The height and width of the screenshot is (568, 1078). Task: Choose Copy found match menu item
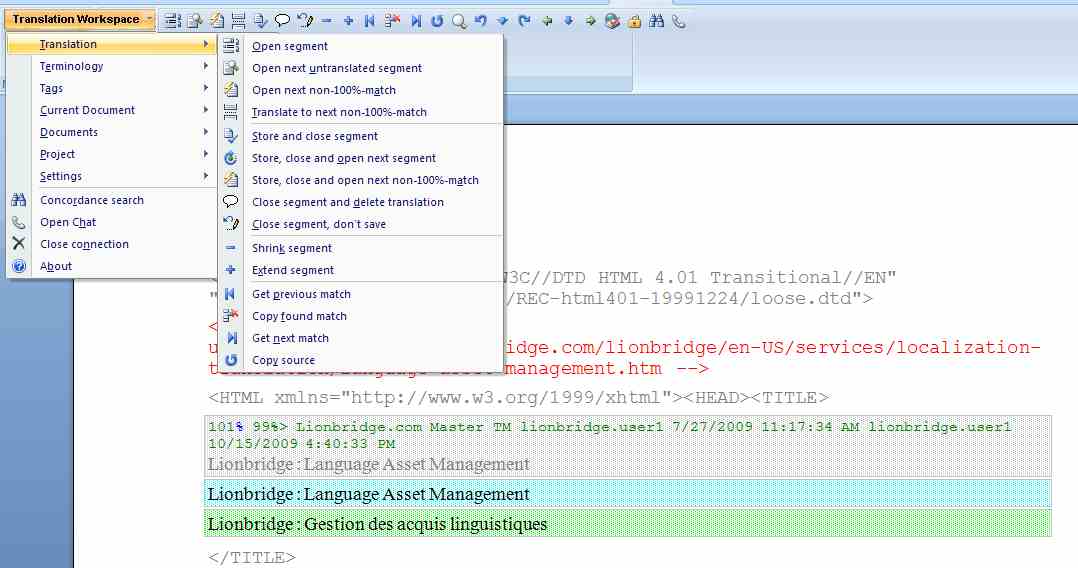(361, 316)
